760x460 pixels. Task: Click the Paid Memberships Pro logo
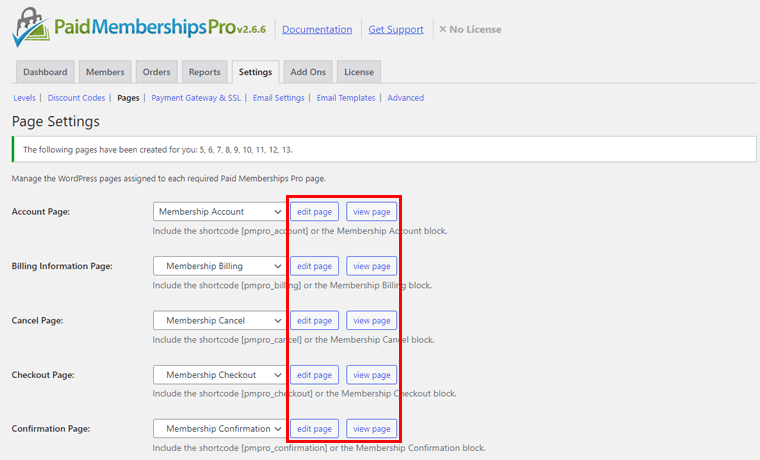[x=124, y=27]
